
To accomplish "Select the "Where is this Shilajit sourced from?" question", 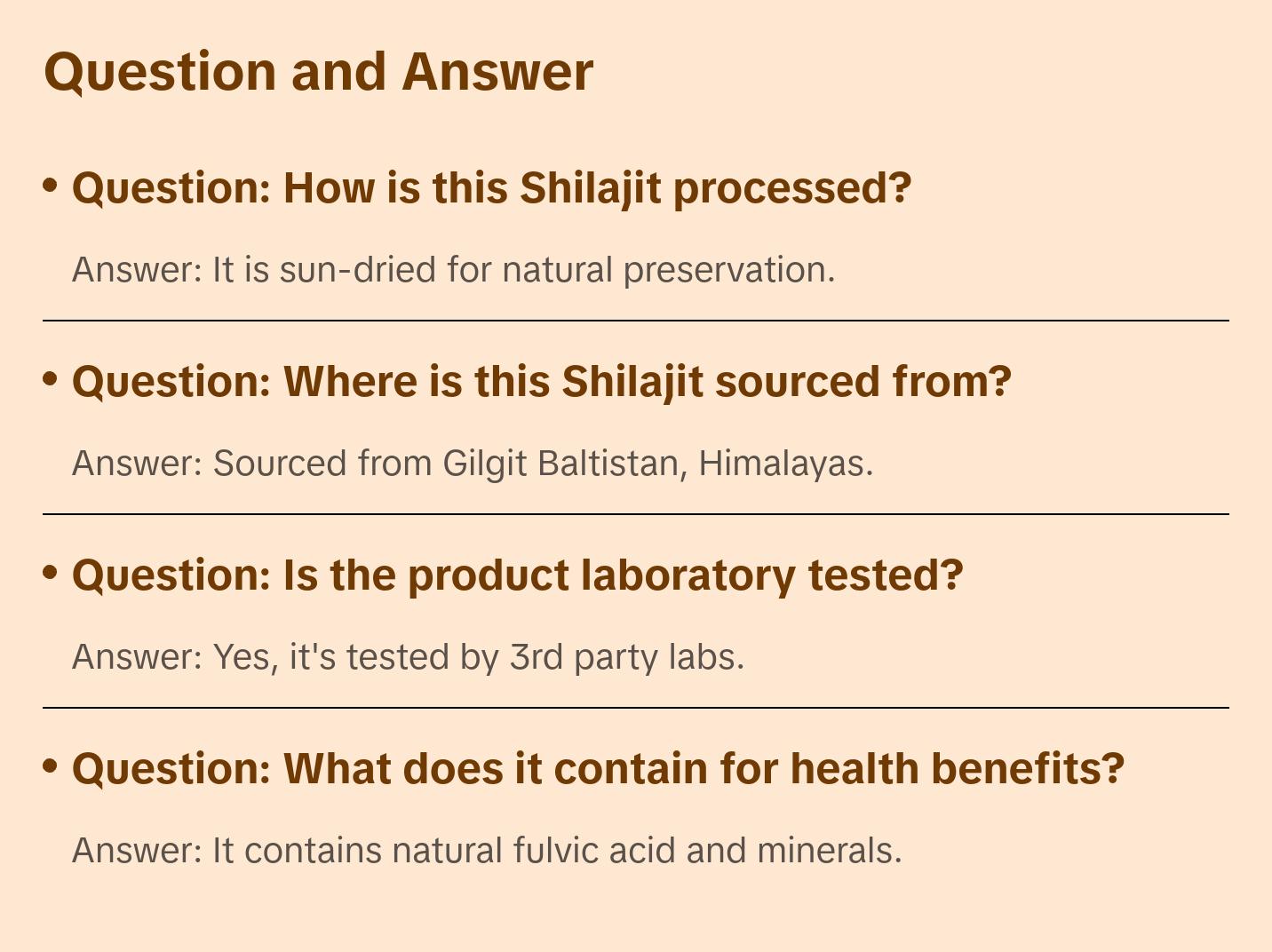I will [x=541, y=382].
